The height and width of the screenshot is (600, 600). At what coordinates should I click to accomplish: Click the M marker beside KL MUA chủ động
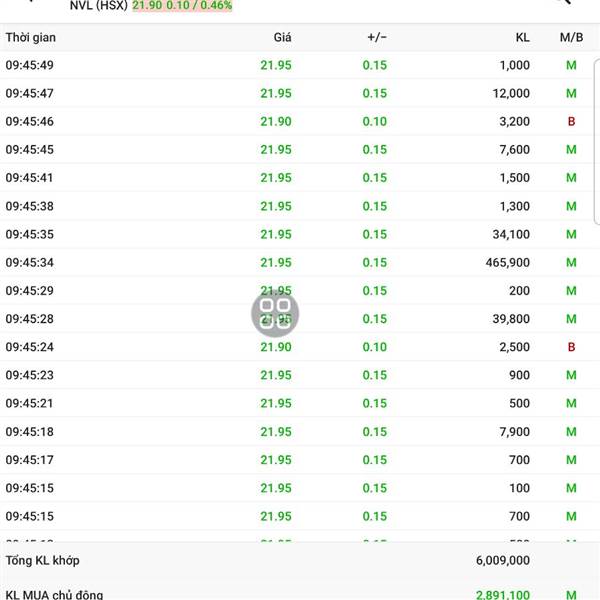pos(571,595)
